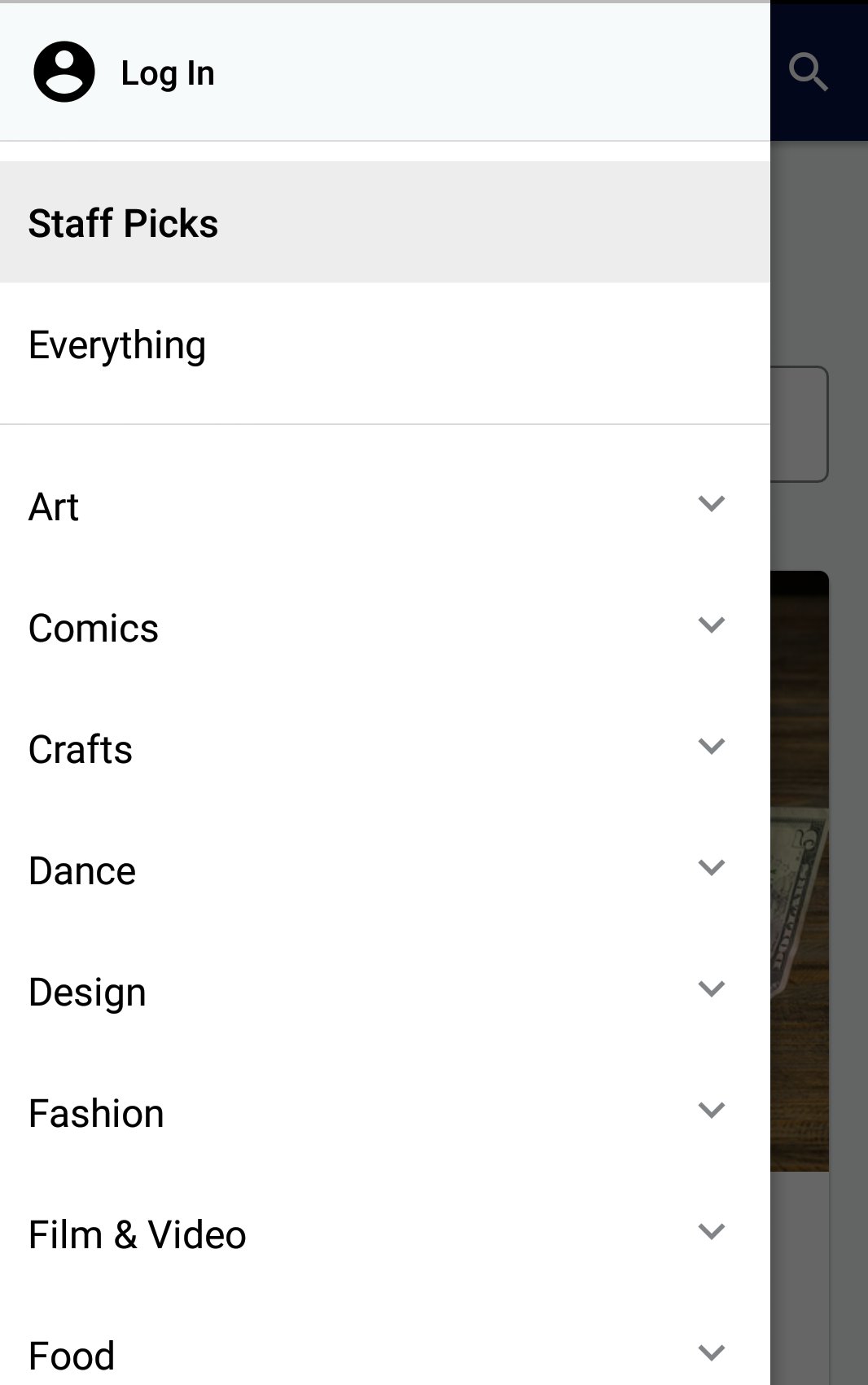Expand the Comics category chevron
Screen dimensions: 868x1385
[x=712, y=625]
